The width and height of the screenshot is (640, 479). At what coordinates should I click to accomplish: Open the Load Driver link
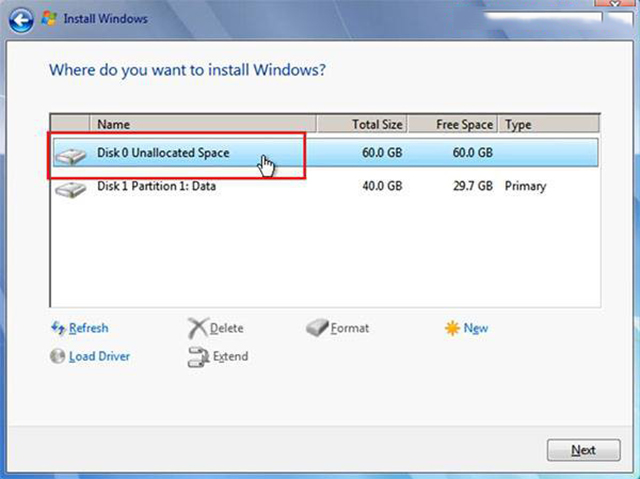click(99, 356)
